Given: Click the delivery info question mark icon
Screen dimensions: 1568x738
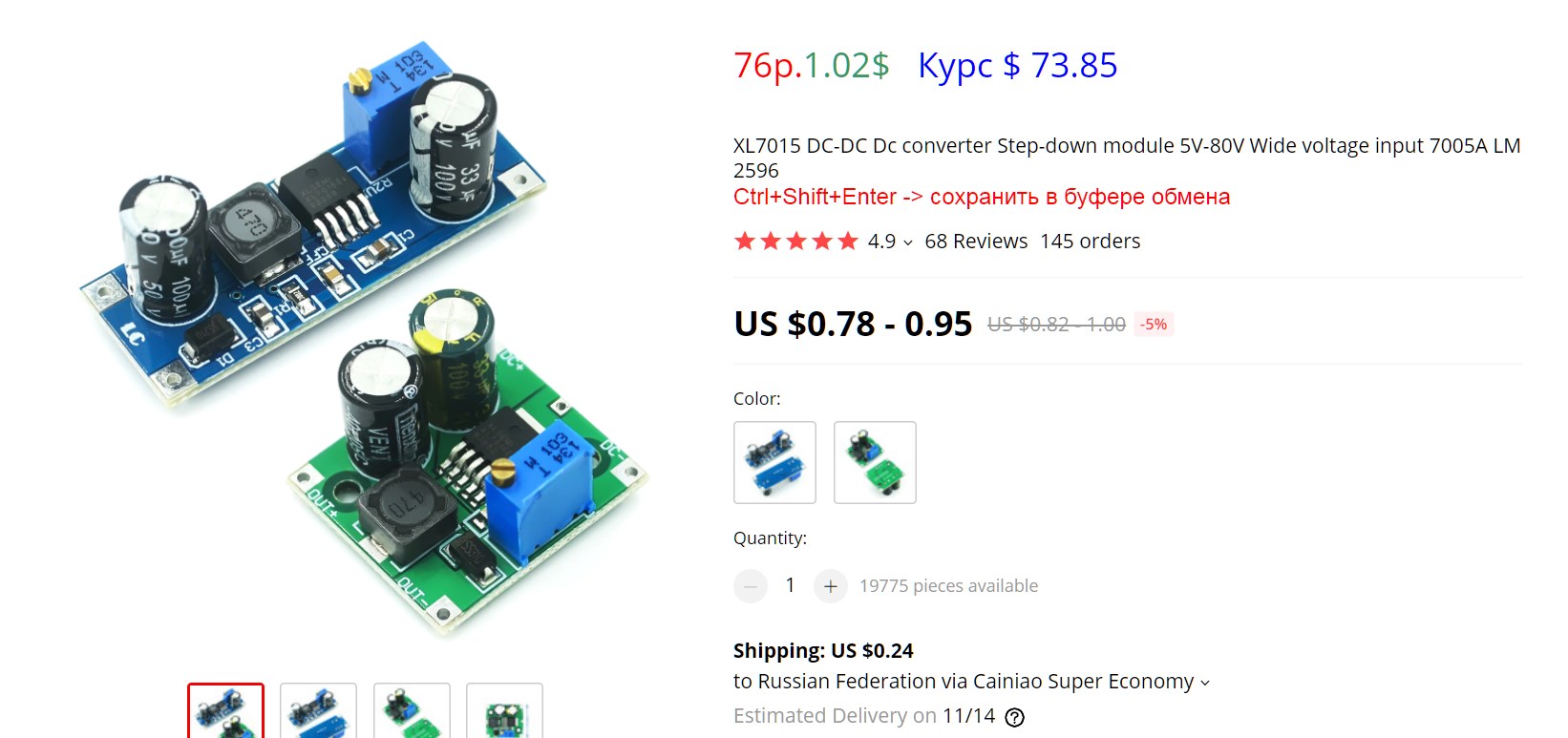Looking at the screenshot, I should (1015, 717).
